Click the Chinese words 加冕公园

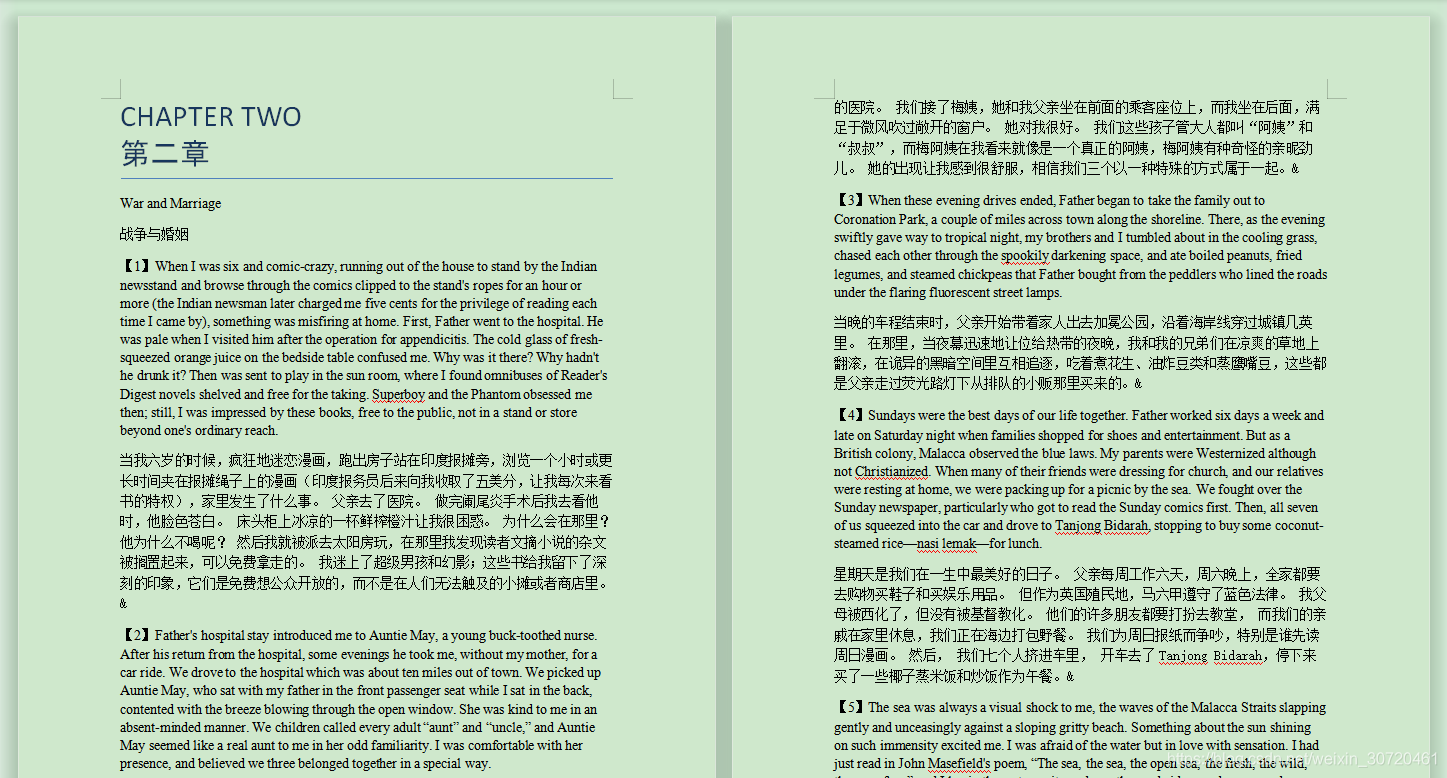tap(1120, 322)
